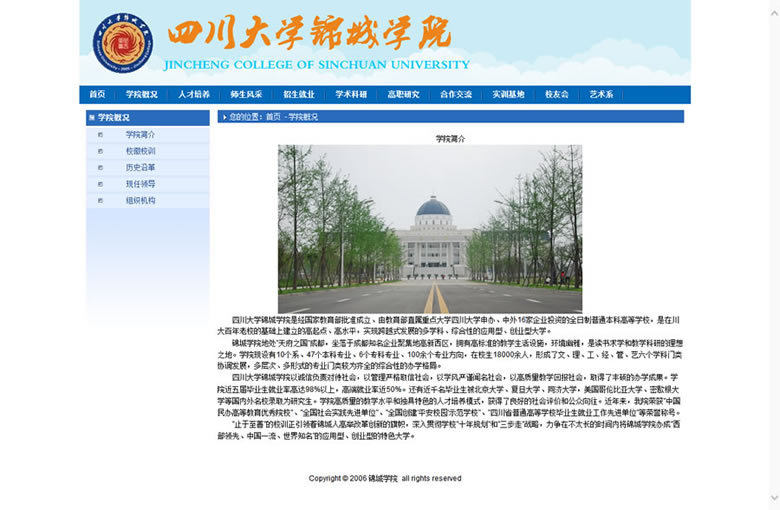
Task: Select 学术科研 in the top navigation
Action: pos(351,95)
